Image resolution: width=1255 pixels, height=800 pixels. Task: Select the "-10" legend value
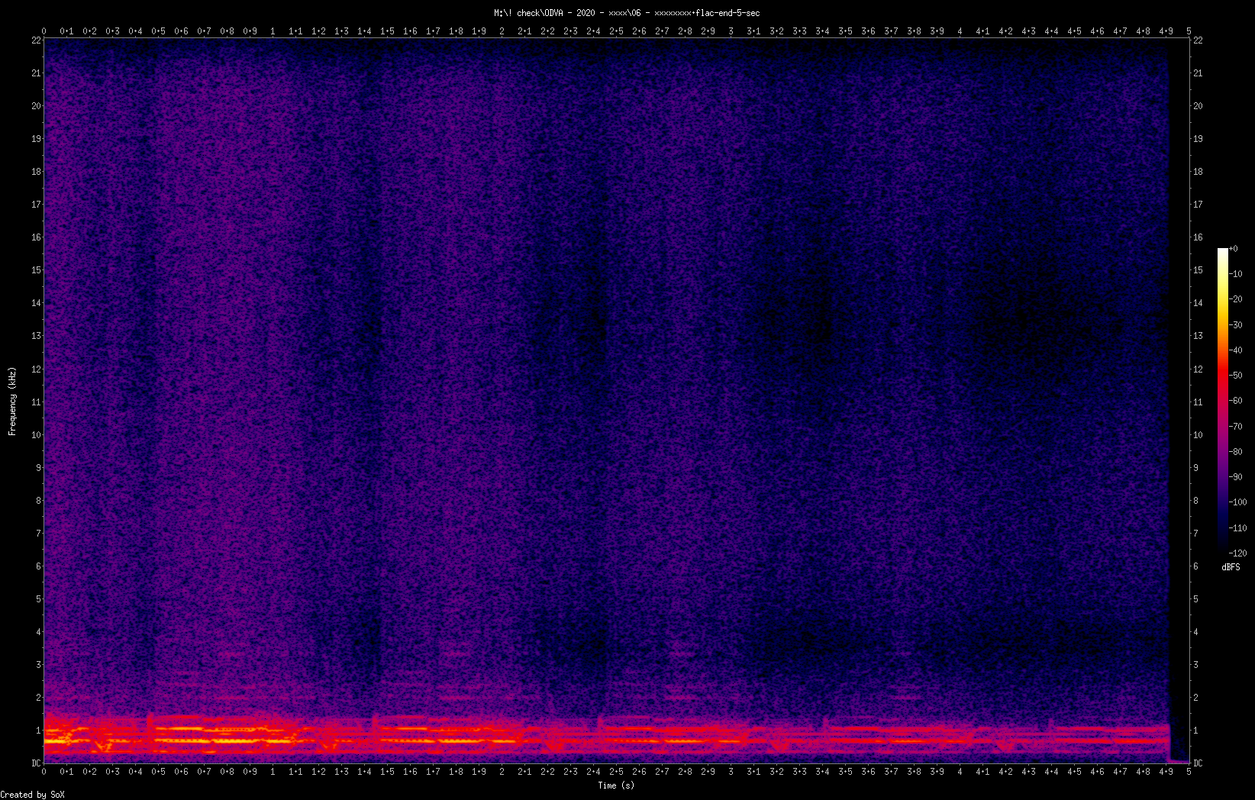[1237, 274]
